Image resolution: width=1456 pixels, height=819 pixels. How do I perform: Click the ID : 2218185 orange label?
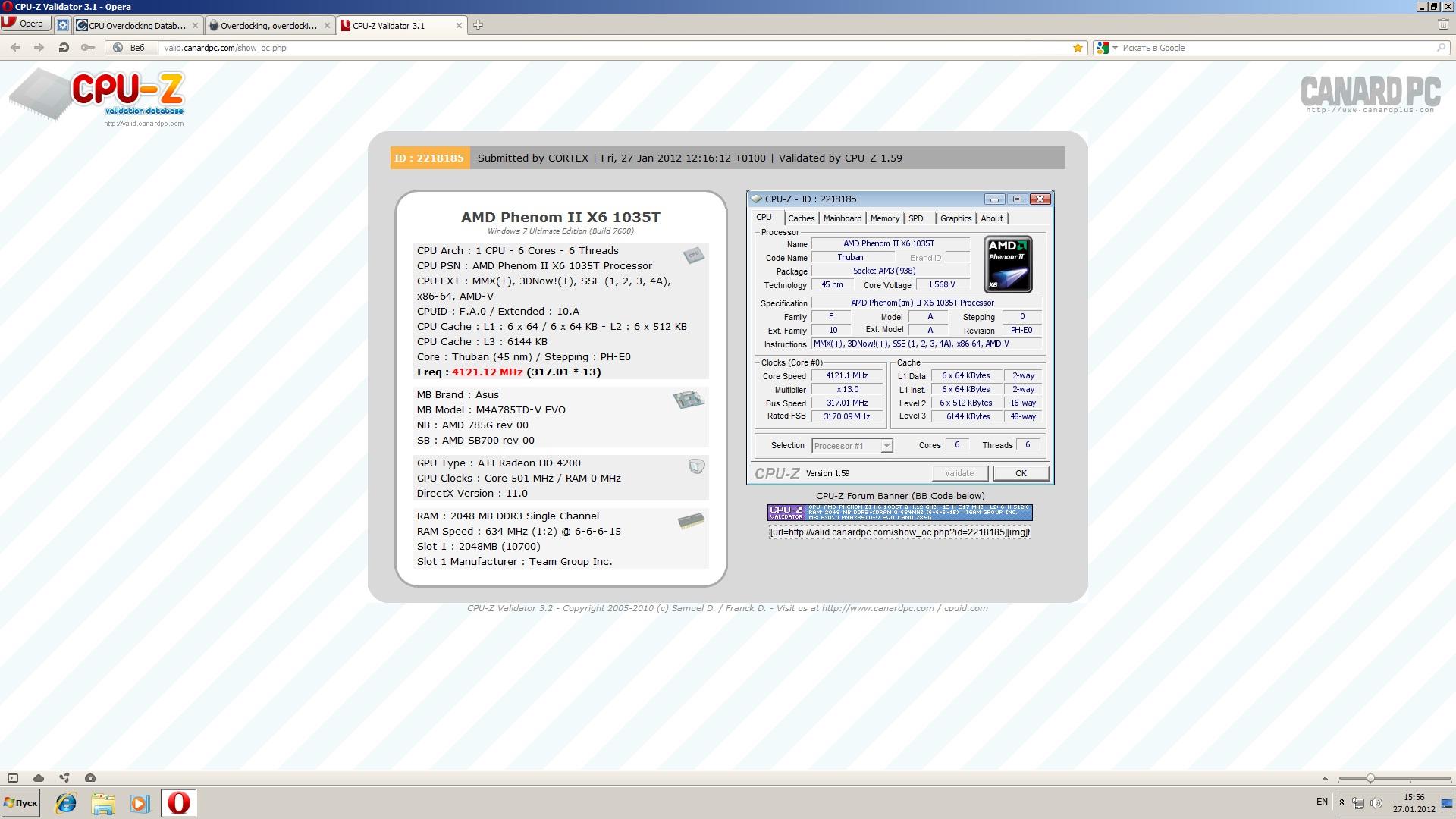pos(429,158)
